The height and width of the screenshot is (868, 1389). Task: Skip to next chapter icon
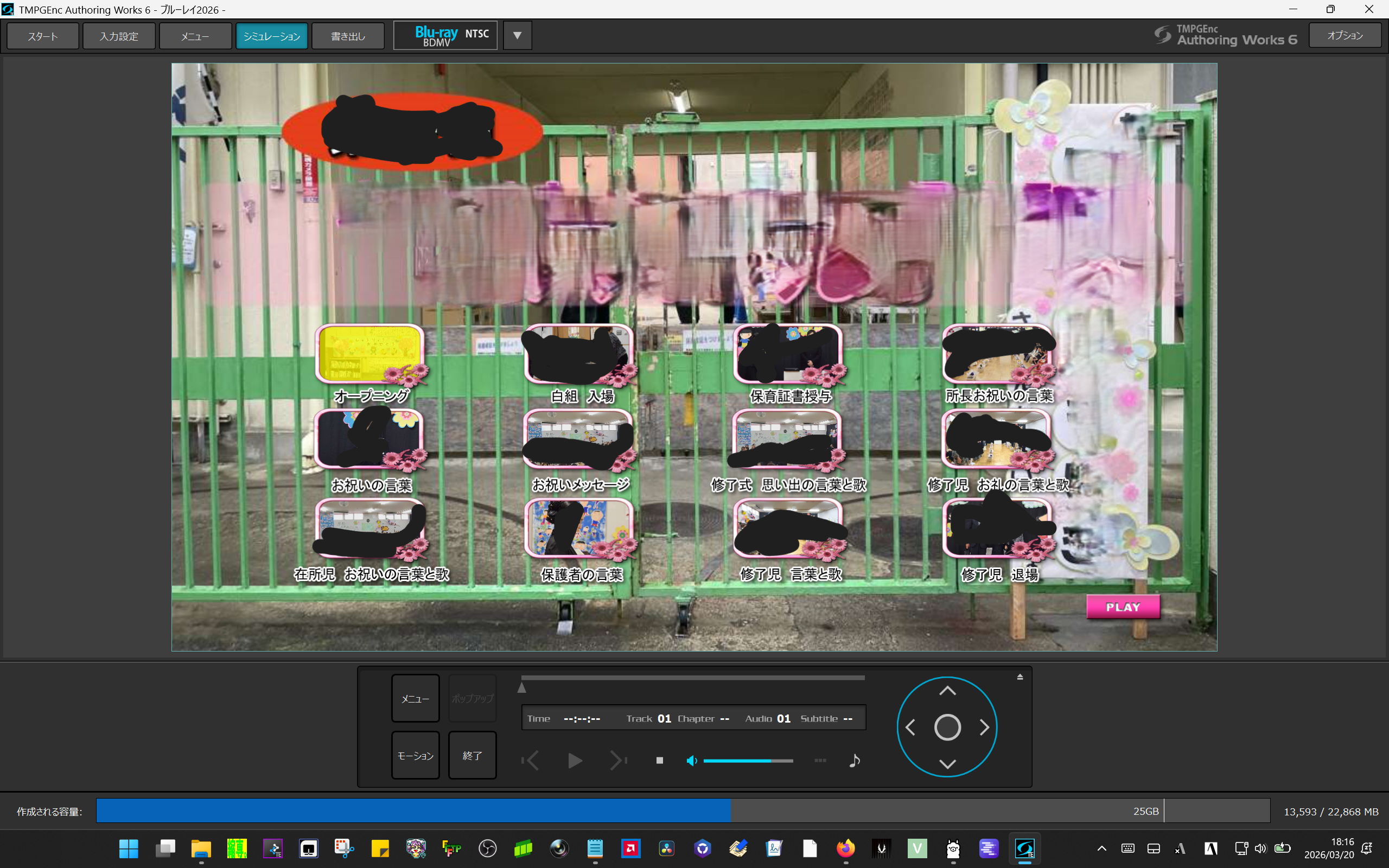tap(618, 761)
